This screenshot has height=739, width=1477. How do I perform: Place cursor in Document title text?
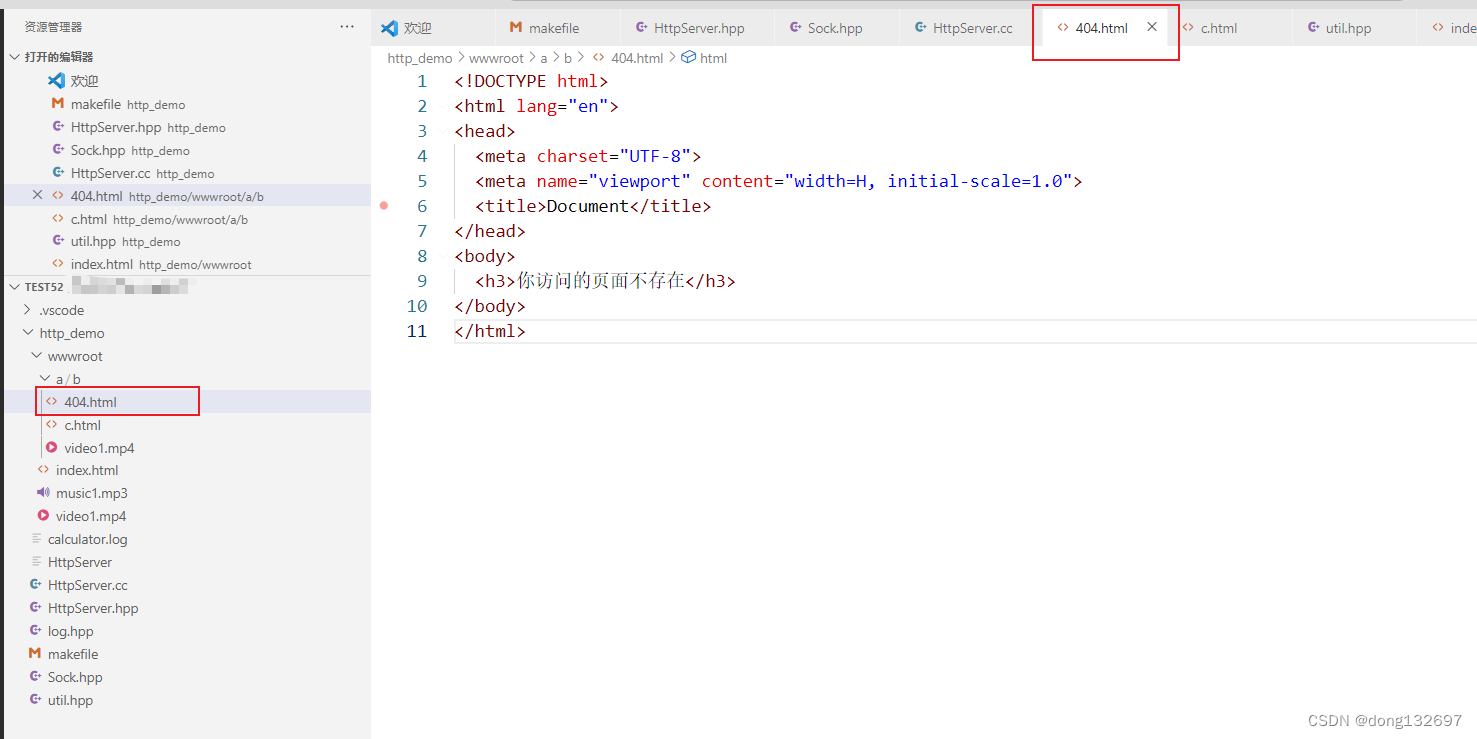[x=588, y=206]
